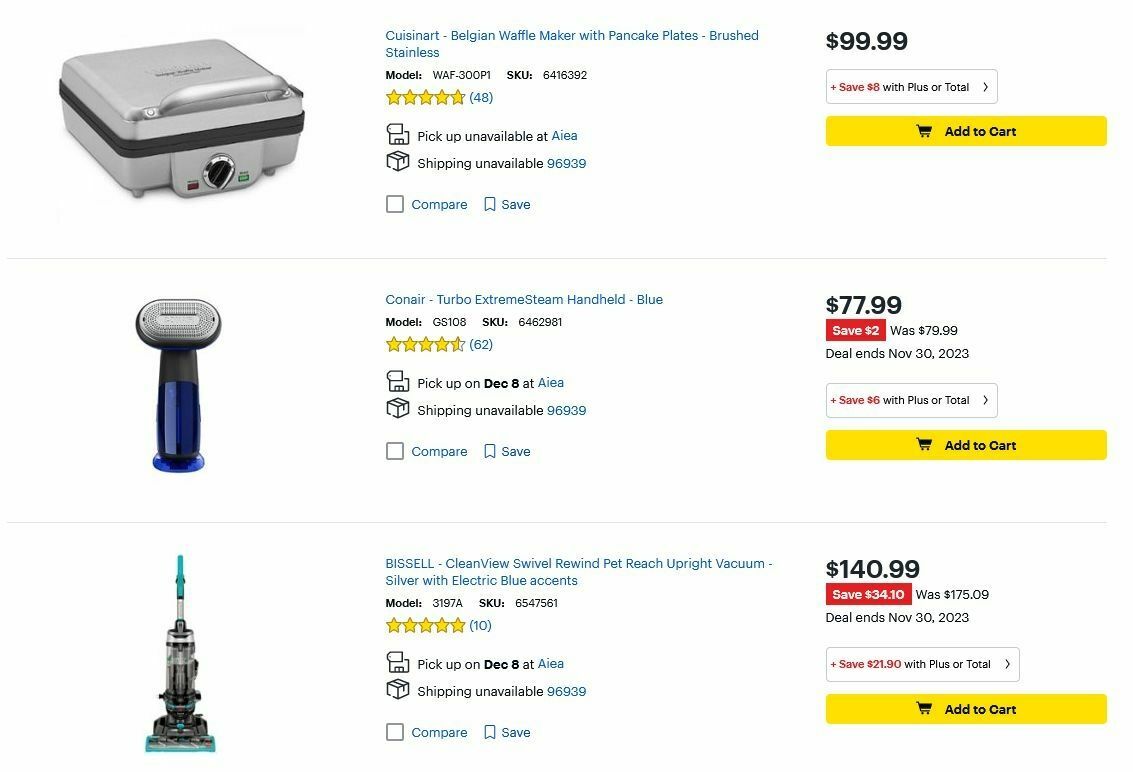Click the bookmark Save icon for the Conair steamer
Image resolution: width=1133 pixels, height=772 pixels.
pos(489,451)
